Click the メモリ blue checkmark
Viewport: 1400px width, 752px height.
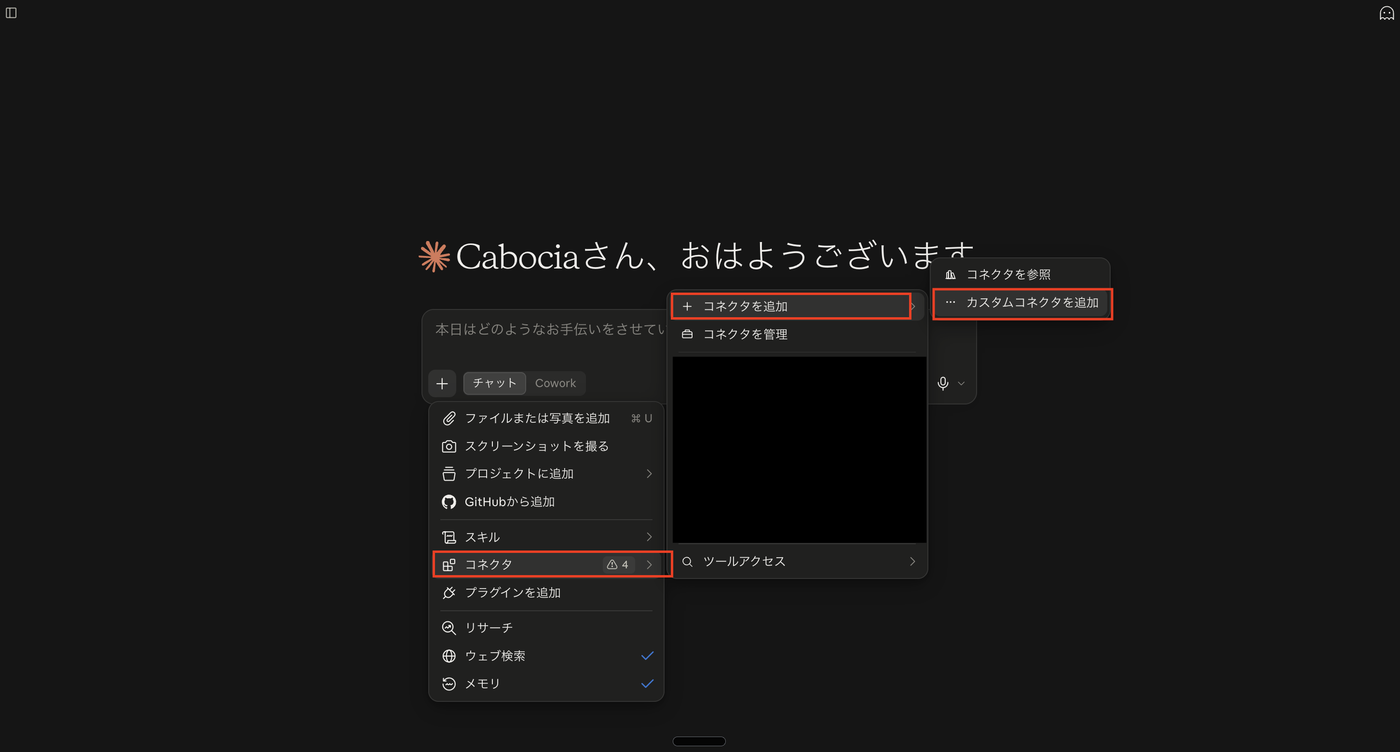pos(647,684)
